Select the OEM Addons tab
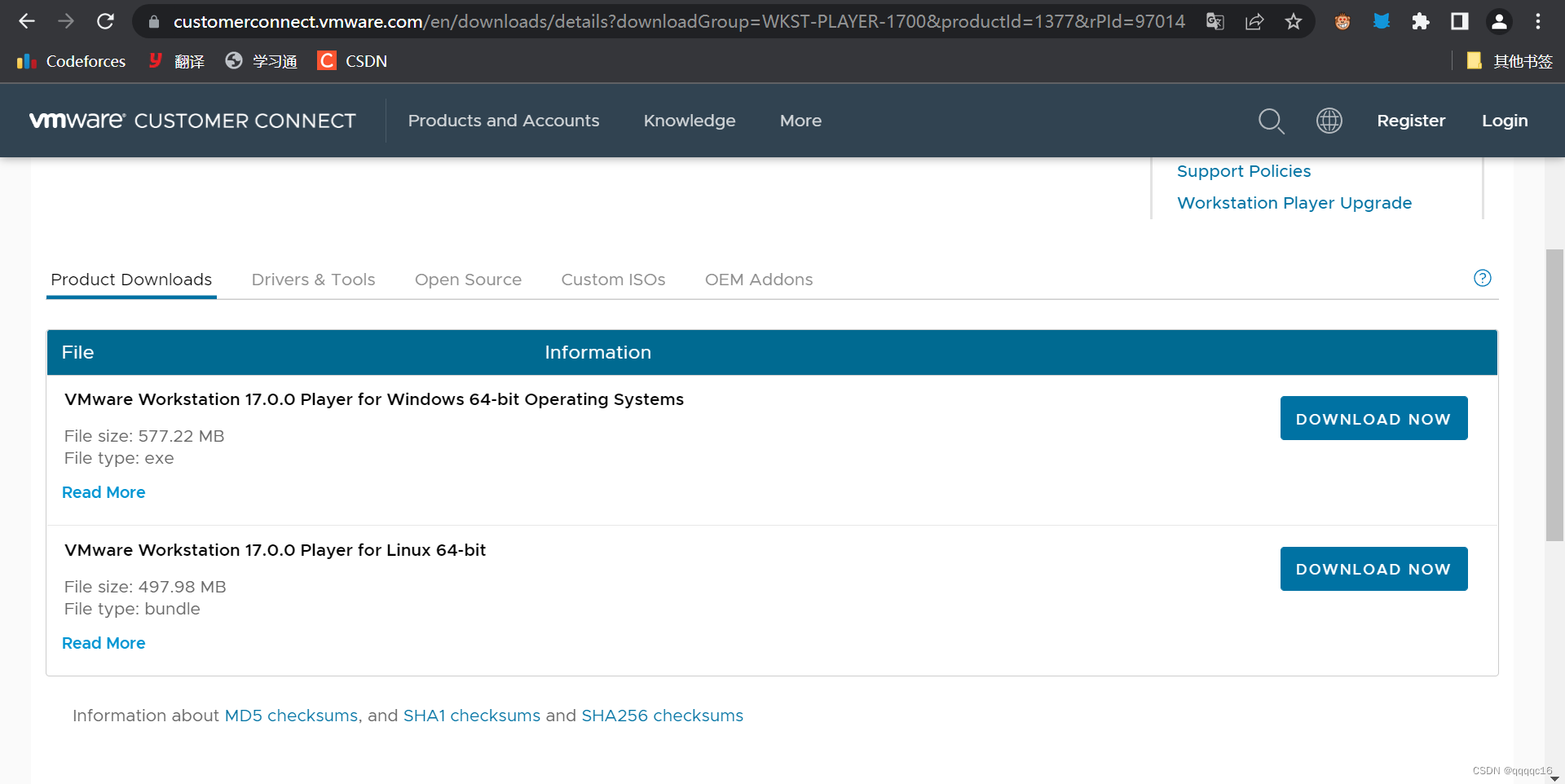The height and width of the screenshot is (784, 1565). click(x=758, y=280)
